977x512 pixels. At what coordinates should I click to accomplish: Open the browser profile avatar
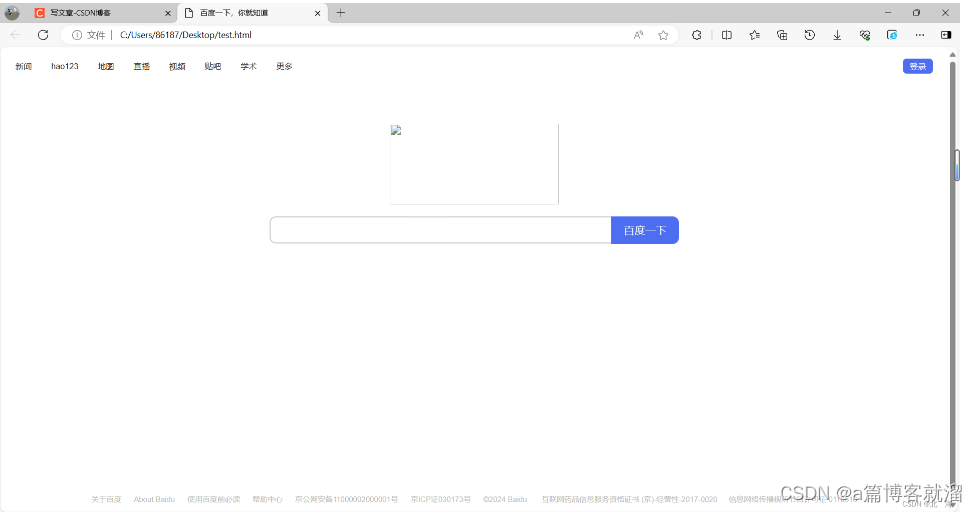[12, 12]
